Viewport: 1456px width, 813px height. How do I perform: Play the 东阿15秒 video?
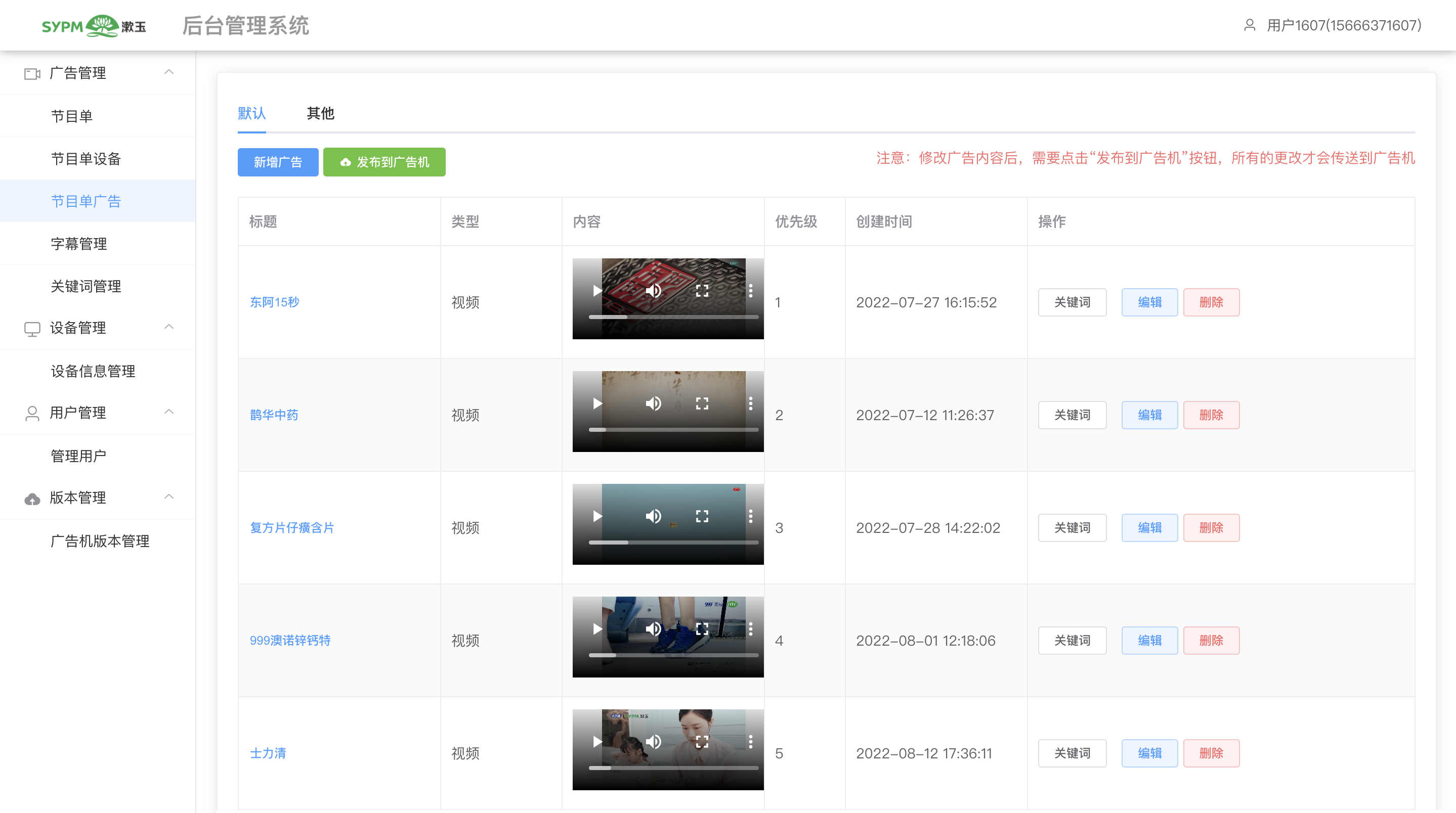coord(597,291)
